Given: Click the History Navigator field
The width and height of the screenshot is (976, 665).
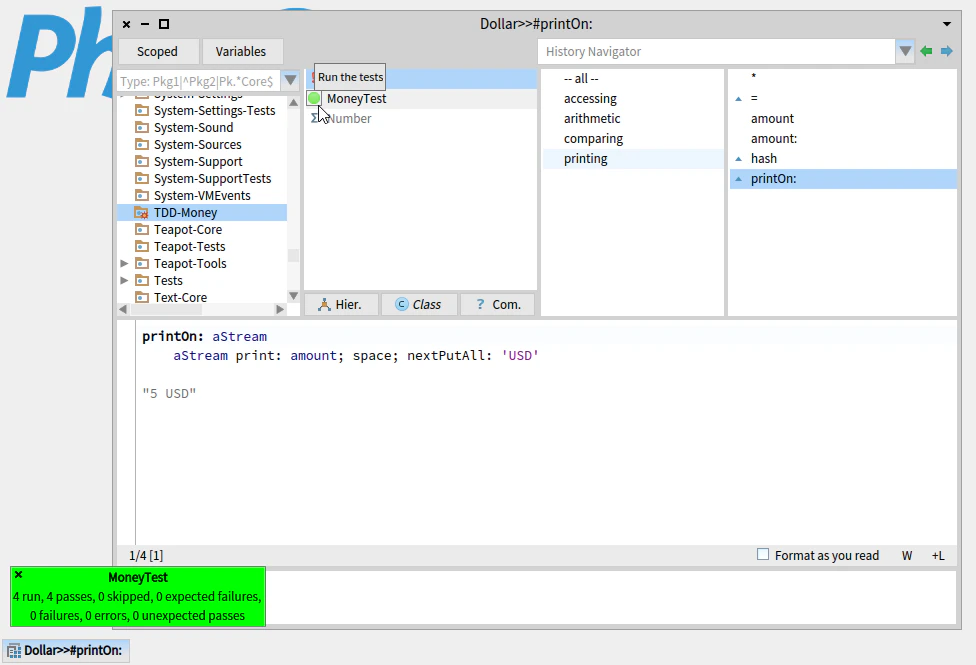Looking at the screenshot, I should click(716, 51).
